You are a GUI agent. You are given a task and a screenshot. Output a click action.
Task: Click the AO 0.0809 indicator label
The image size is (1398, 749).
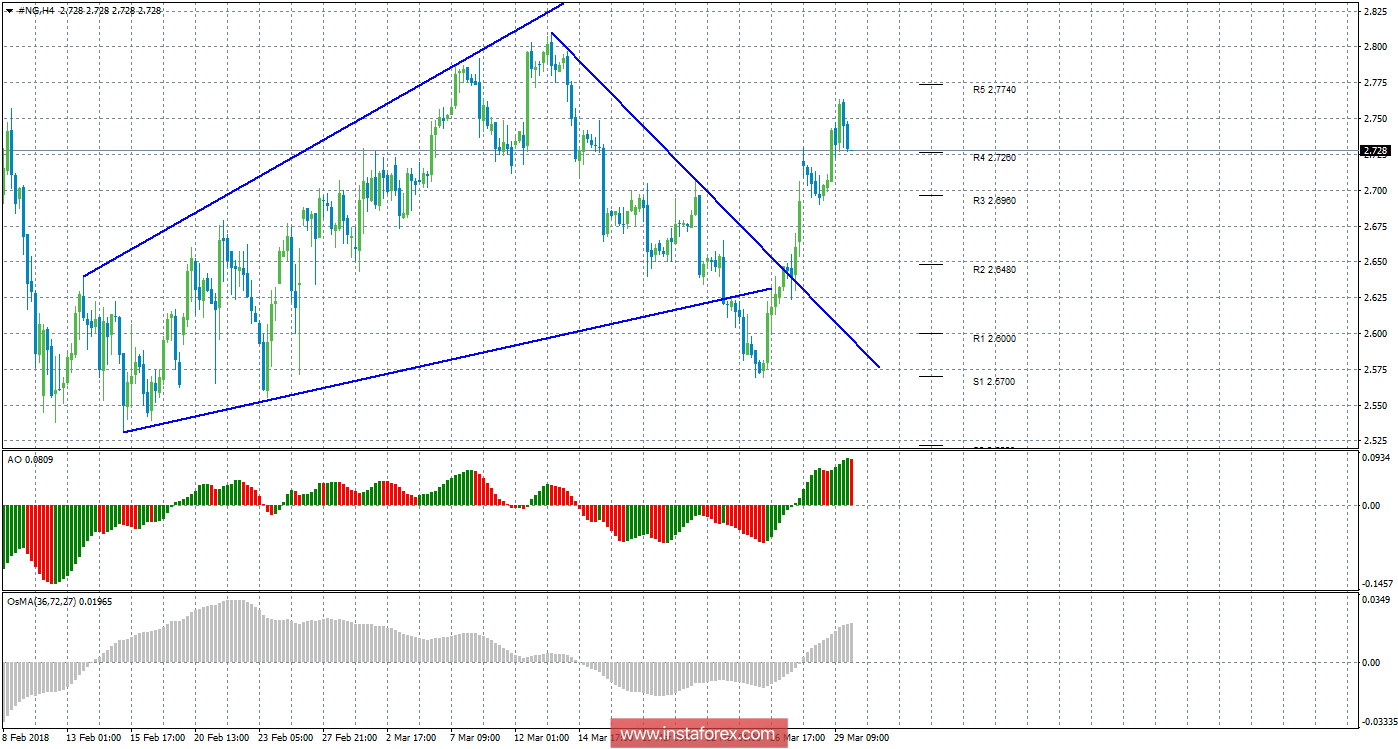29,462
